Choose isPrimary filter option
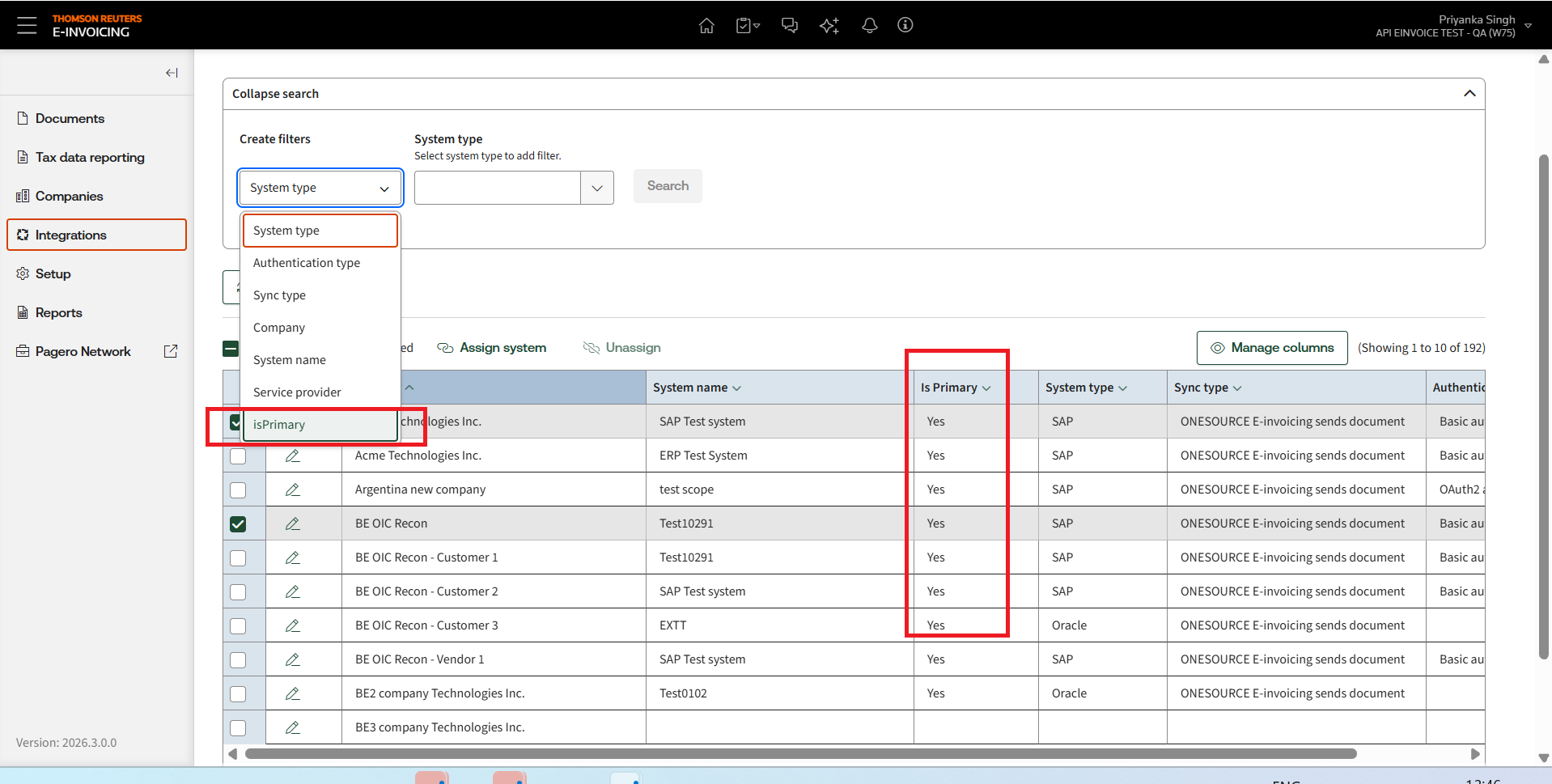The image size is (1552, 784). (x=320, y=425)
